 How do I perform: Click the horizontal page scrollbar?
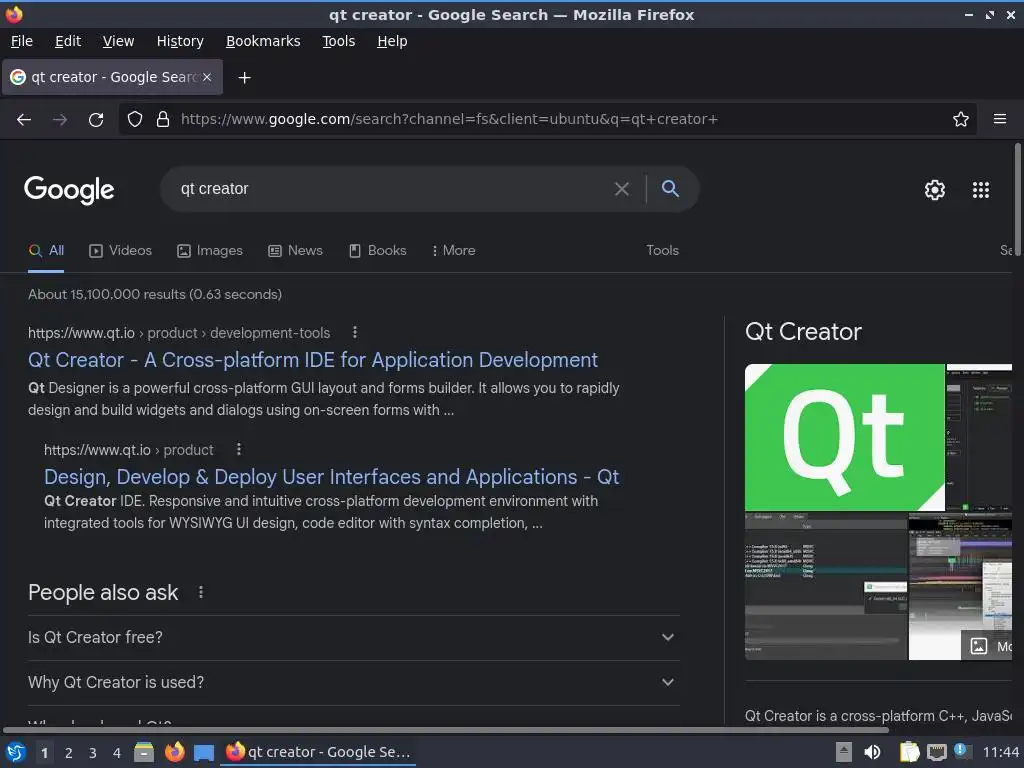coord(446,729)
